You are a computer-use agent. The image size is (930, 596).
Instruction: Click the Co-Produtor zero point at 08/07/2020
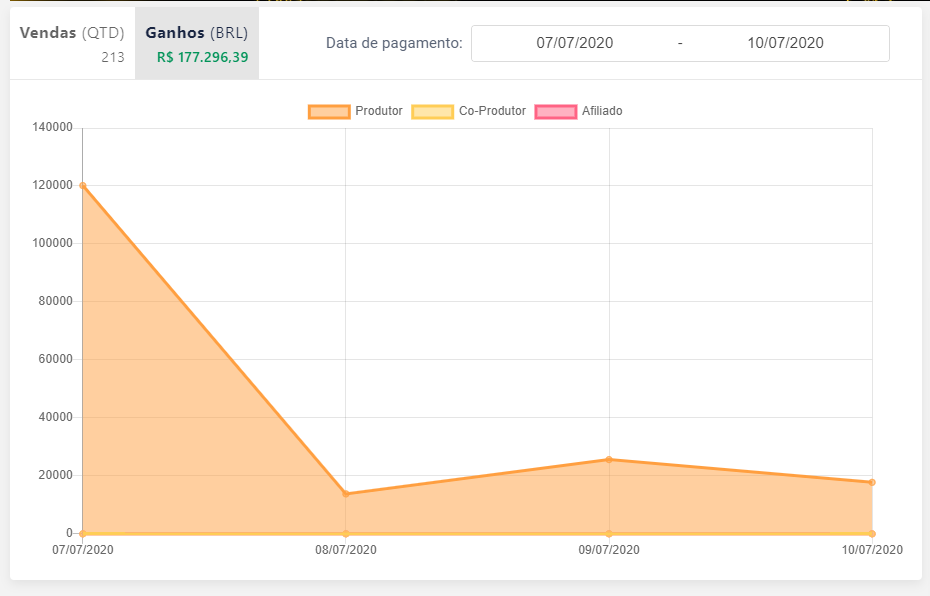(346, 534)
